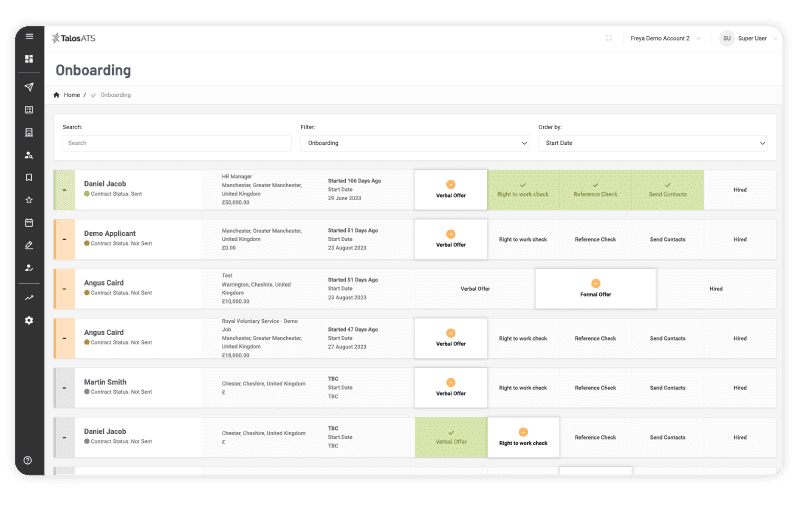The image size is (800, 510).
Task: Collapse the Martin Smith row
Action: (64, 388)
